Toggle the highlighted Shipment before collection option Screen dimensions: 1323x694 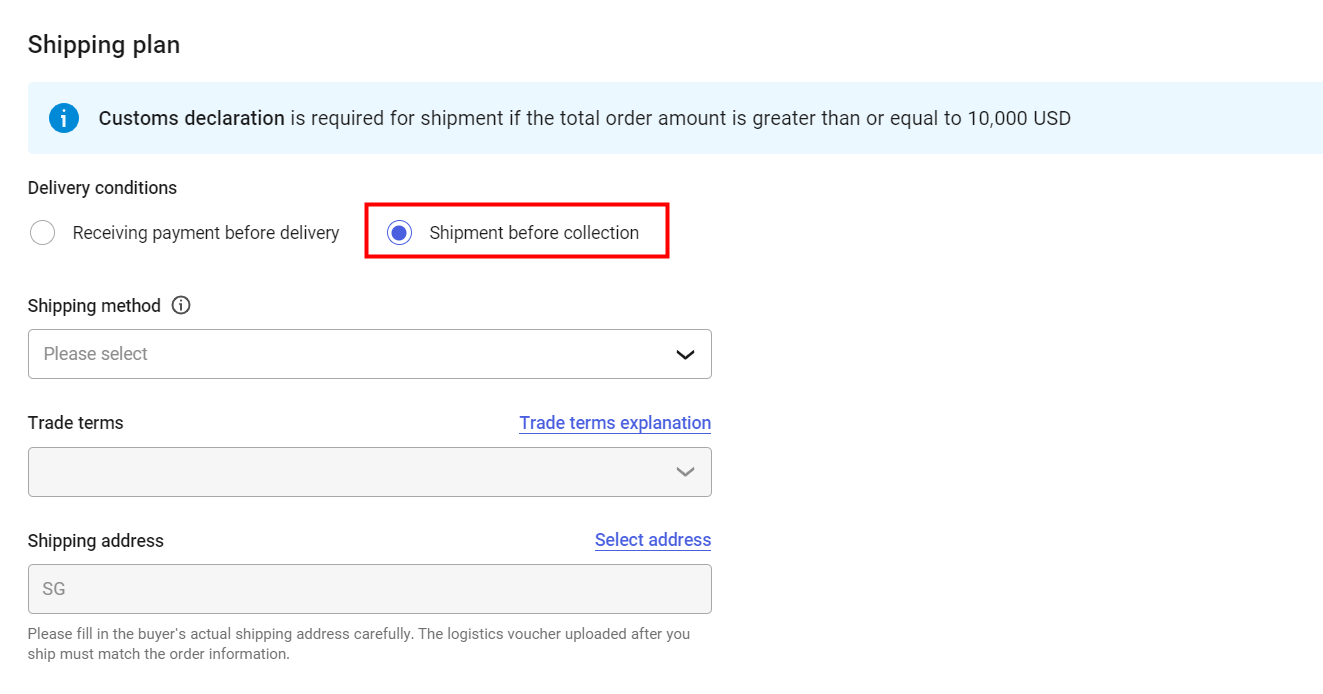(399, 232)
